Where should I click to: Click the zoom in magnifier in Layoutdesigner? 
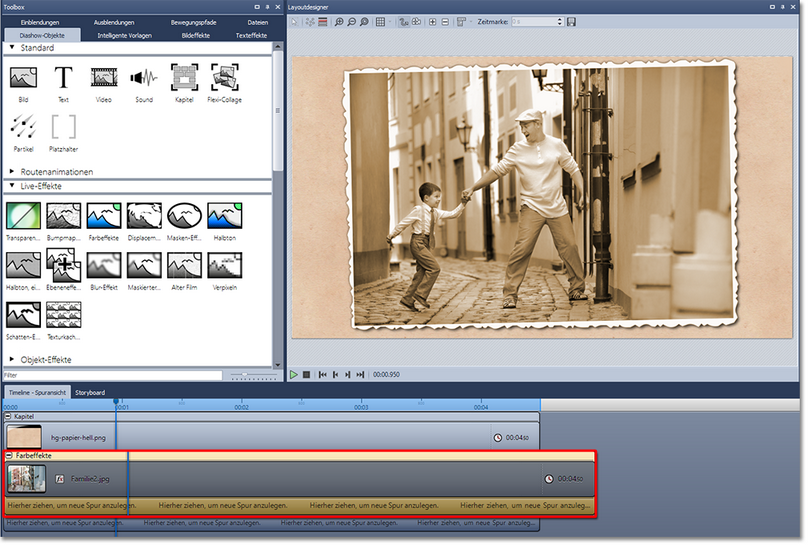click(340, 21)
